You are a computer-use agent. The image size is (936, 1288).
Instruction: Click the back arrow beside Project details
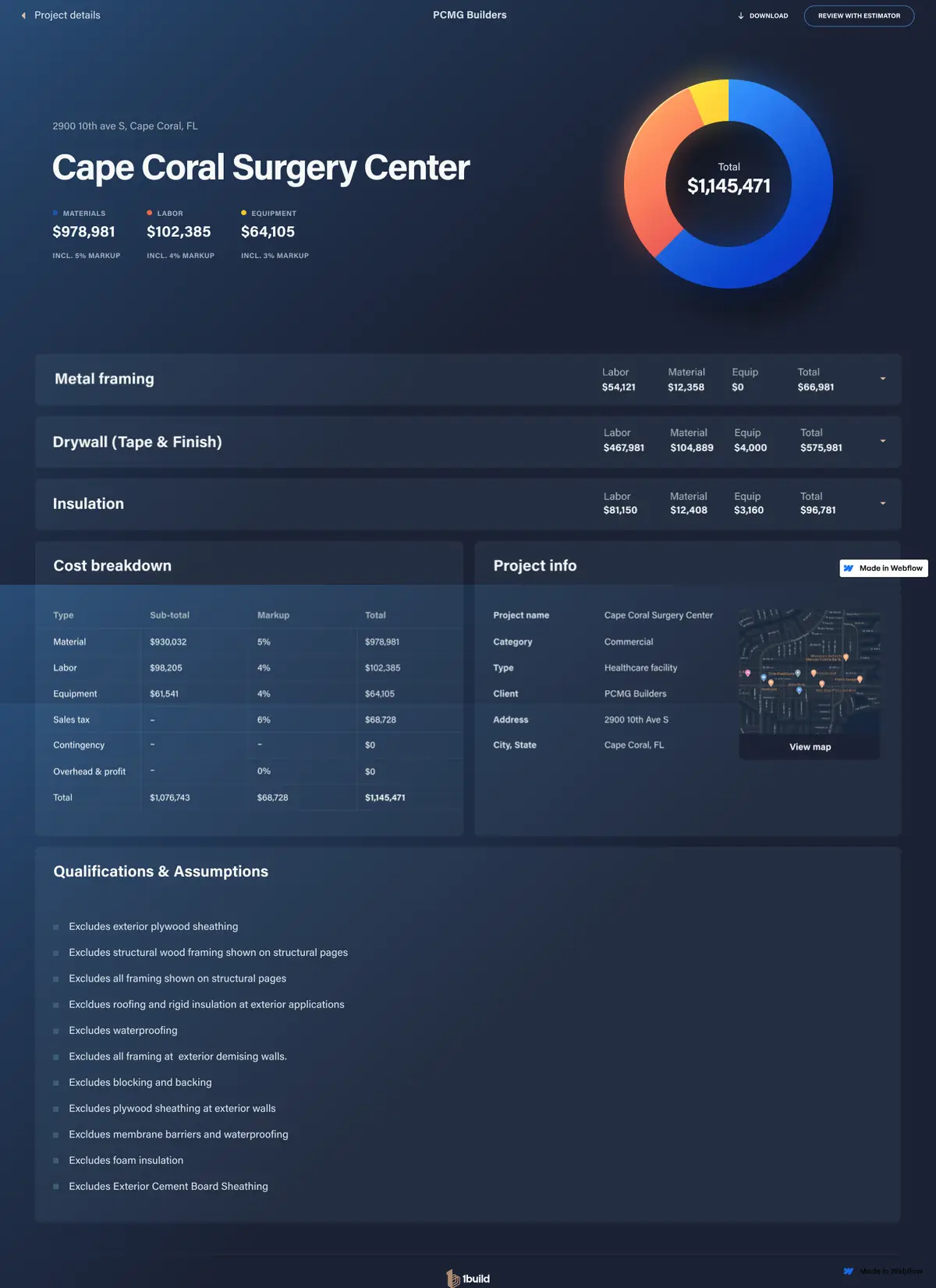click(23, 16)
